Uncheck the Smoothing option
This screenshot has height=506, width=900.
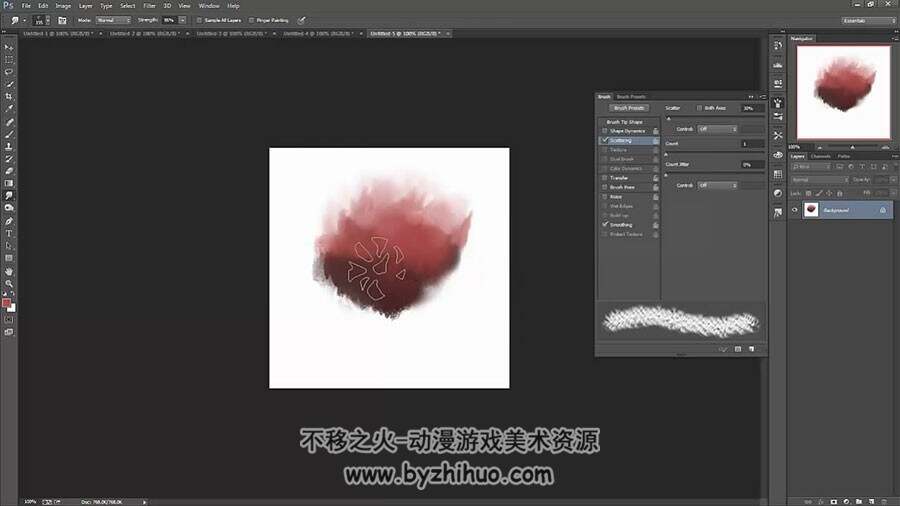tap(604, 225)
